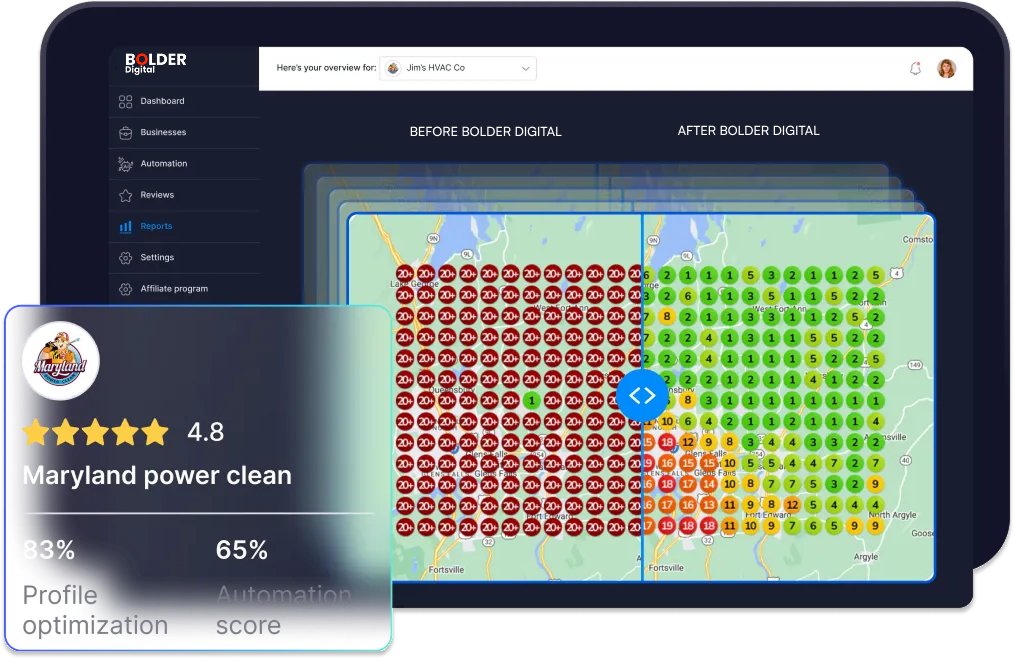Click the dropdown chevron arrow beside Jim's HVAC Co
The image size is (1015, 659).
pyautogui.click(x=525, y=69)
